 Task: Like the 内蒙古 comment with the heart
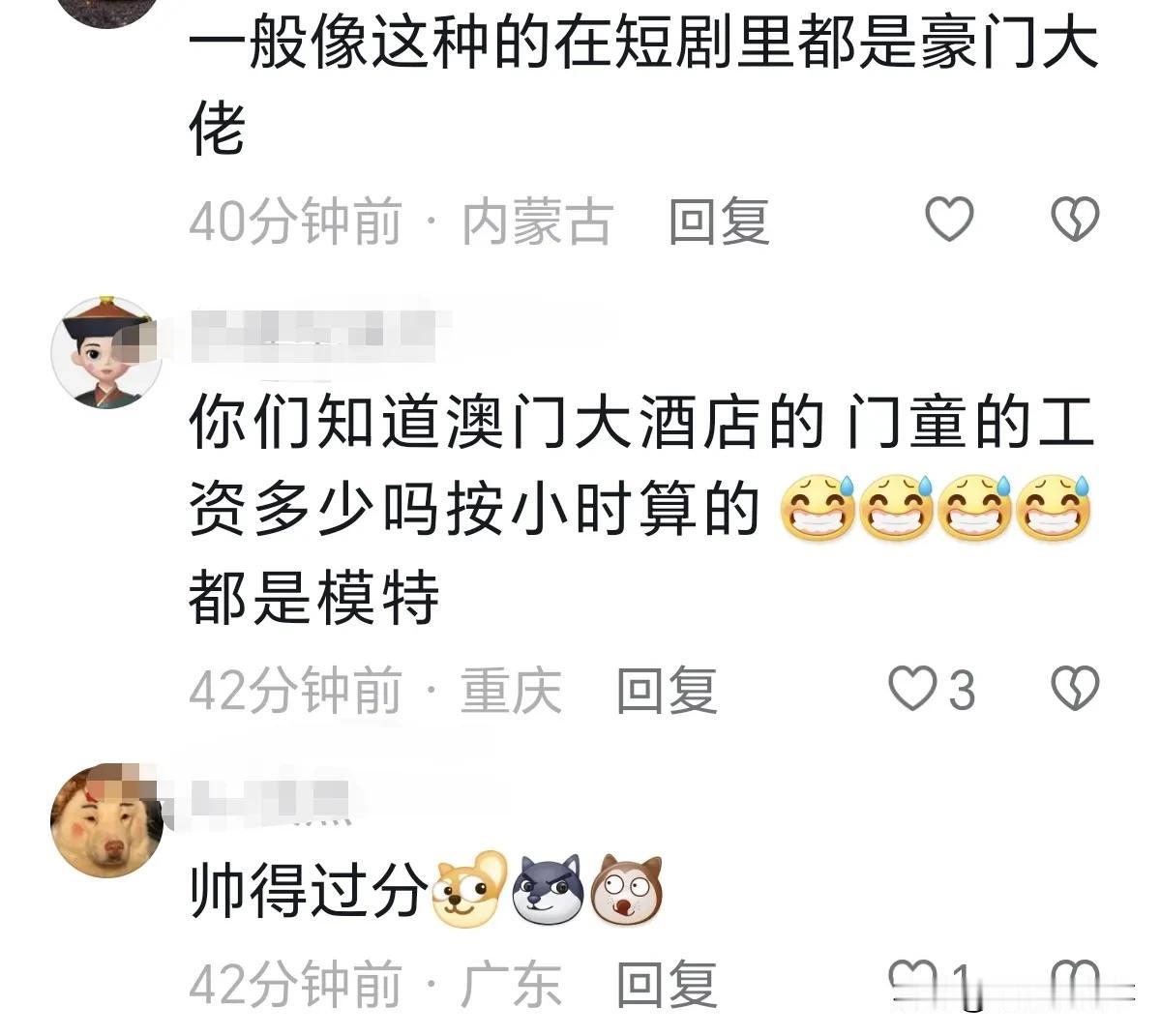pos(949,220)
